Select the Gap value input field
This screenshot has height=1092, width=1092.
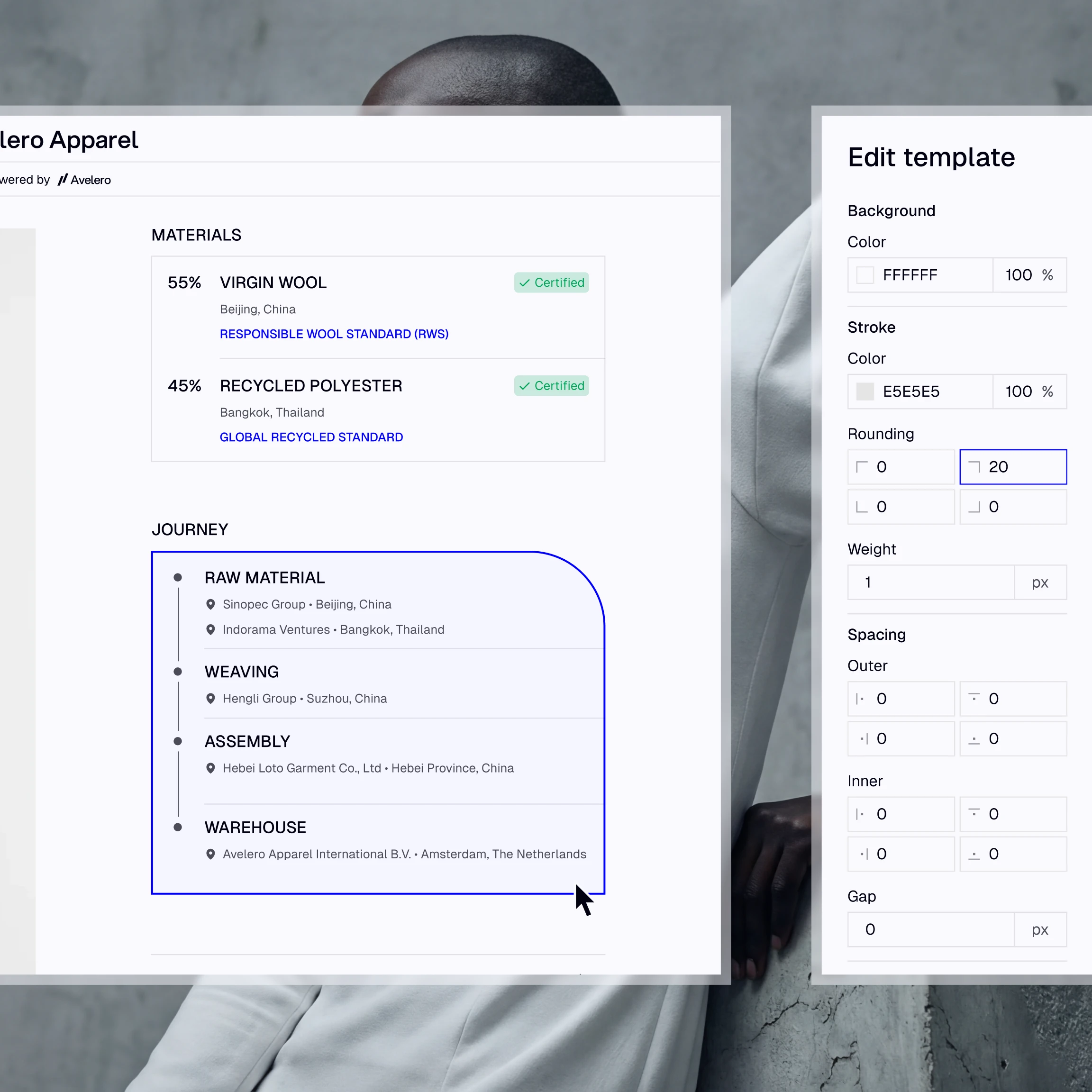point(927,929)
